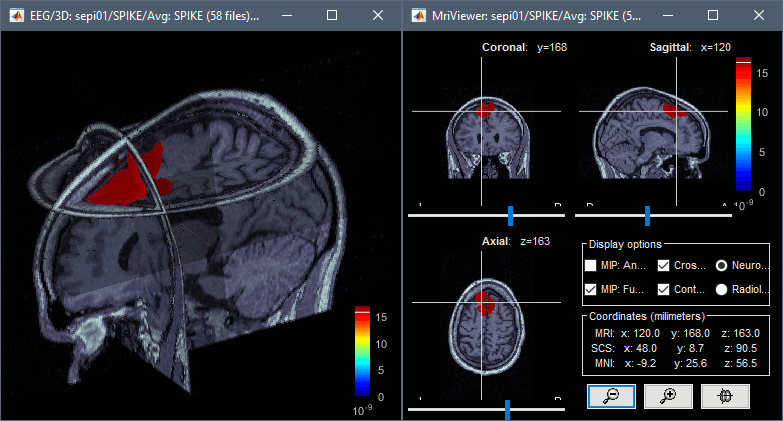
Task: Enable the MIP: Anatomy checkbox
Action: 592,266
